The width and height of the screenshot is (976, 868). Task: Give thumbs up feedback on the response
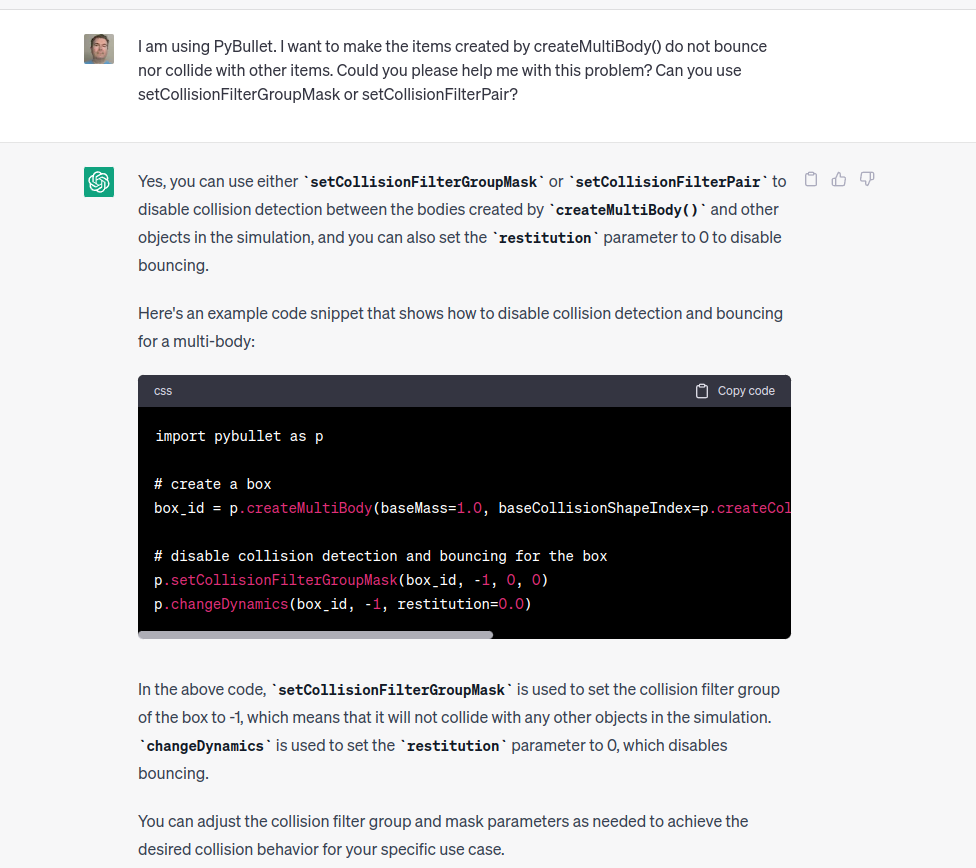pyautogui.click(x=839, y=178)
